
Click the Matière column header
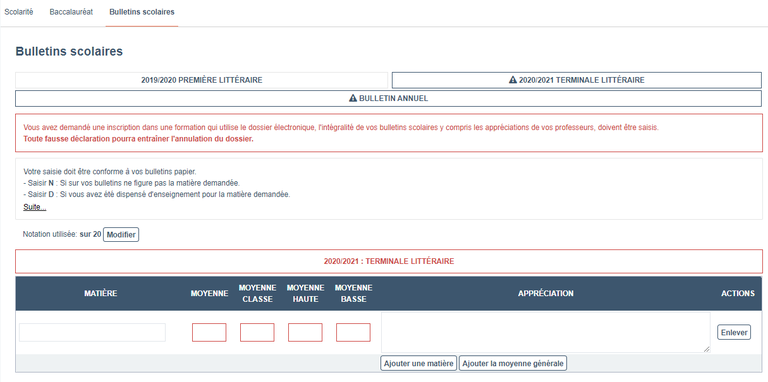coord(100,293)
